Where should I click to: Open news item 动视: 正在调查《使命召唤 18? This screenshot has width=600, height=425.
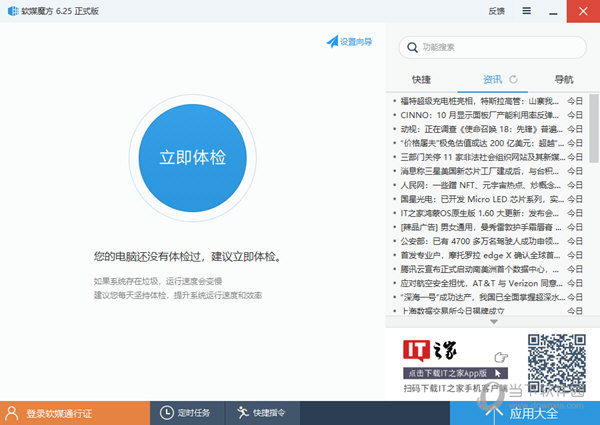tap(488, 129)
